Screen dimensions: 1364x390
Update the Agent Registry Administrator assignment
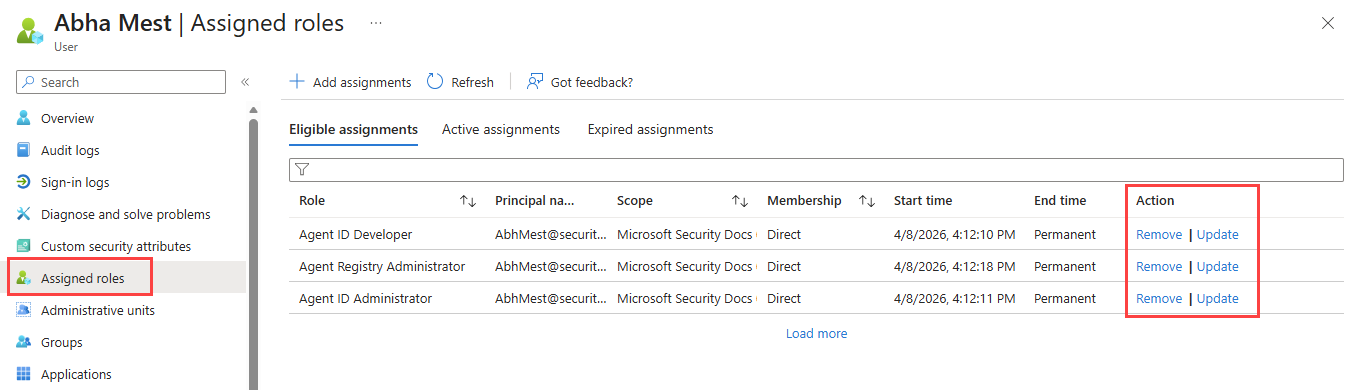(1217, 267)
